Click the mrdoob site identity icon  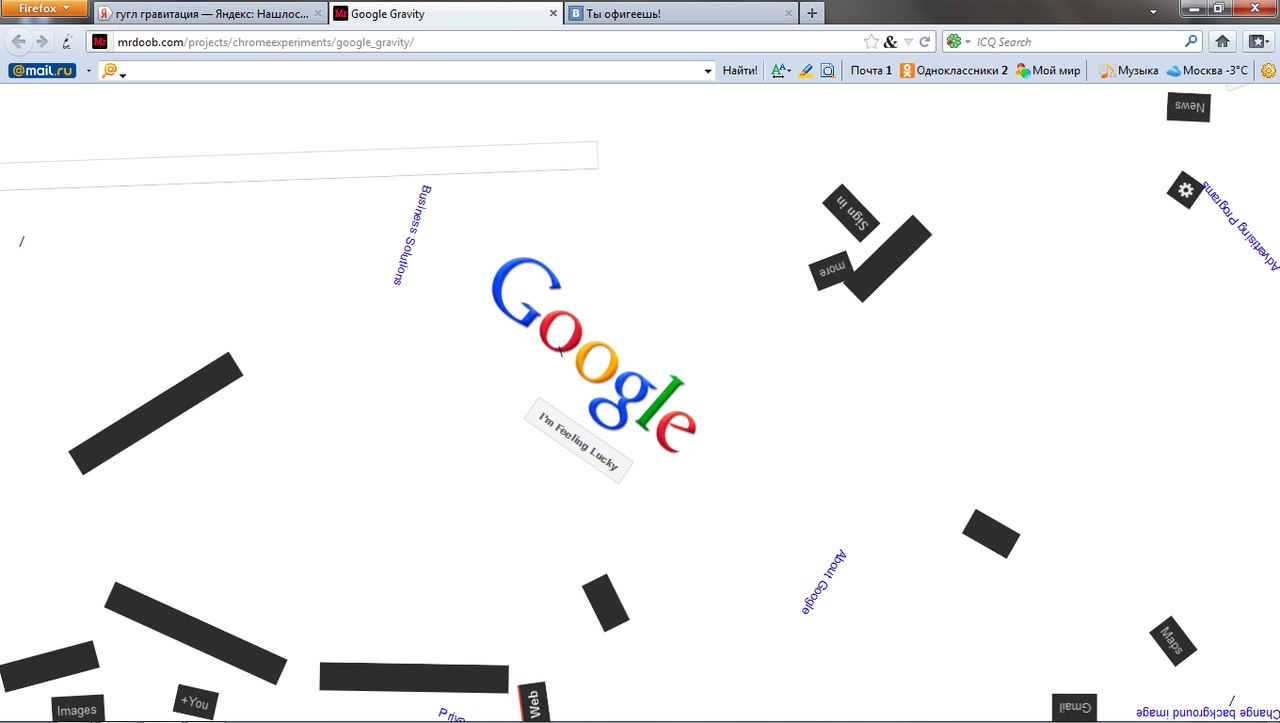[99, 42]
